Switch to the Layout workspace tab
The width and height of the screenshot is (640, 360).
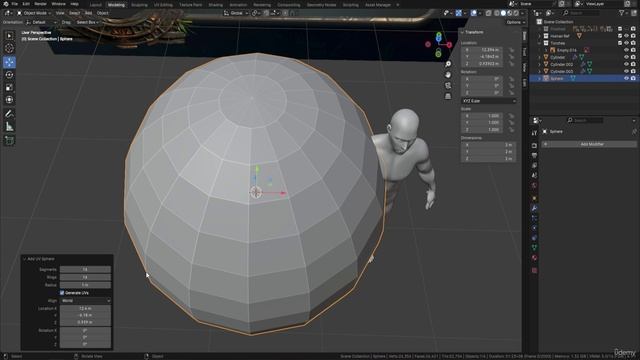(x=96, y=5)
